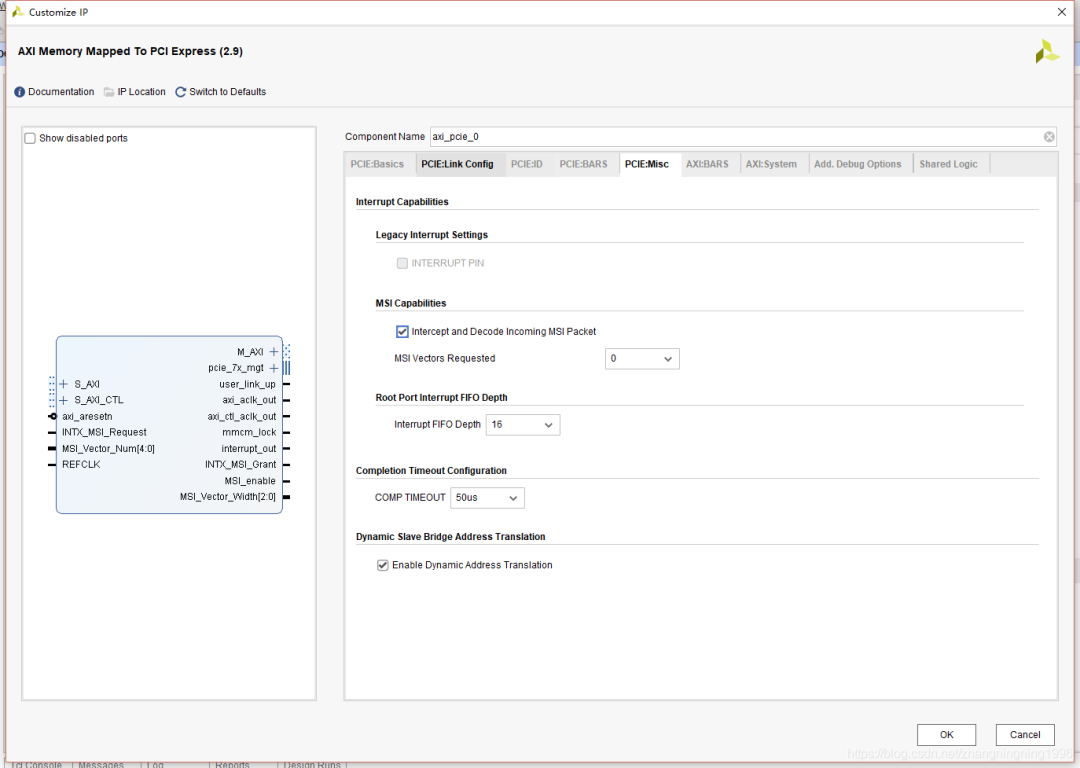This screenshot has width=1080, height=768.
Task: Switch to the Shared Logic tab
Action: coord(948,164)
